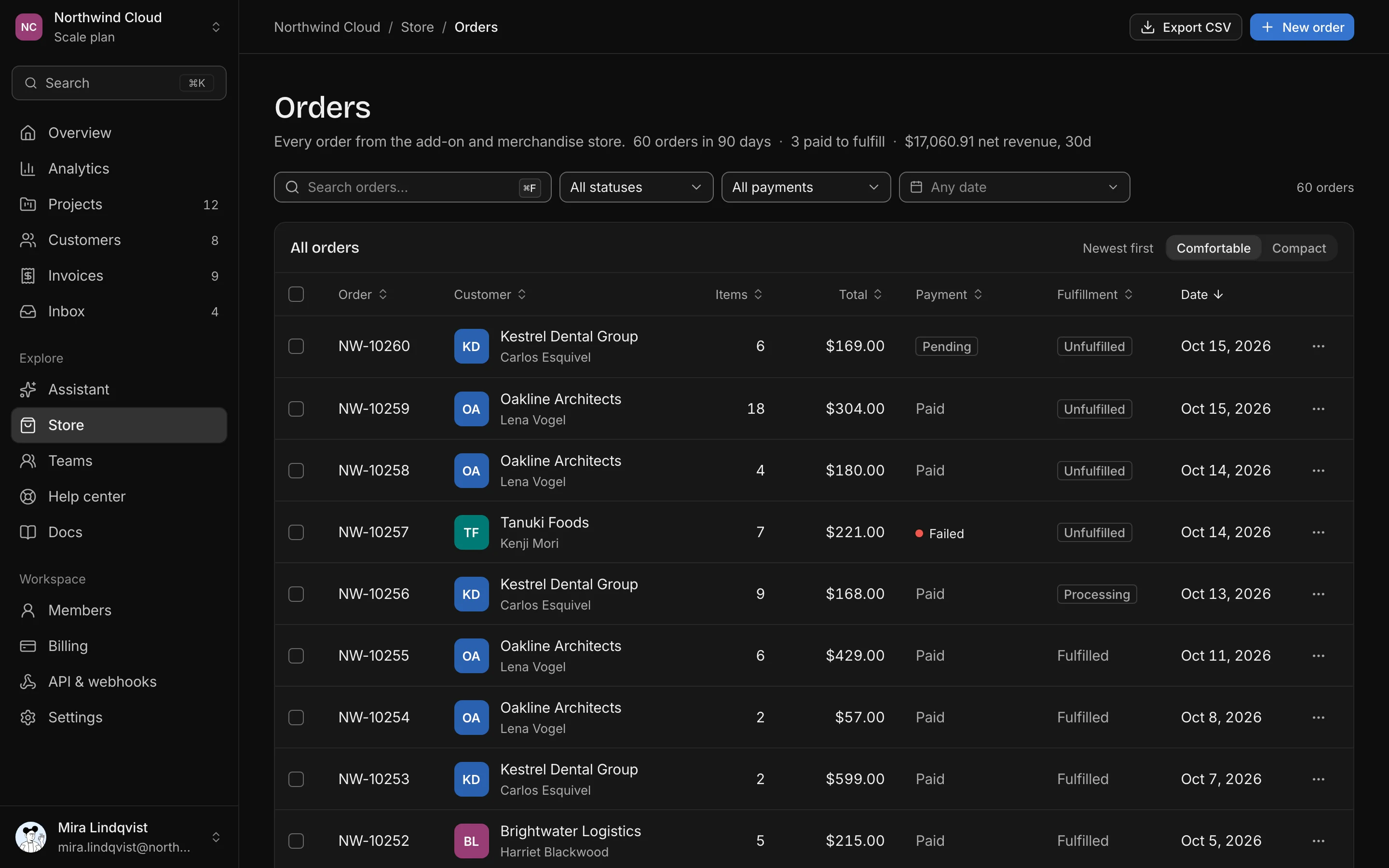
Task: Go to Store breadcrumb link
Action: pos(417,27)
